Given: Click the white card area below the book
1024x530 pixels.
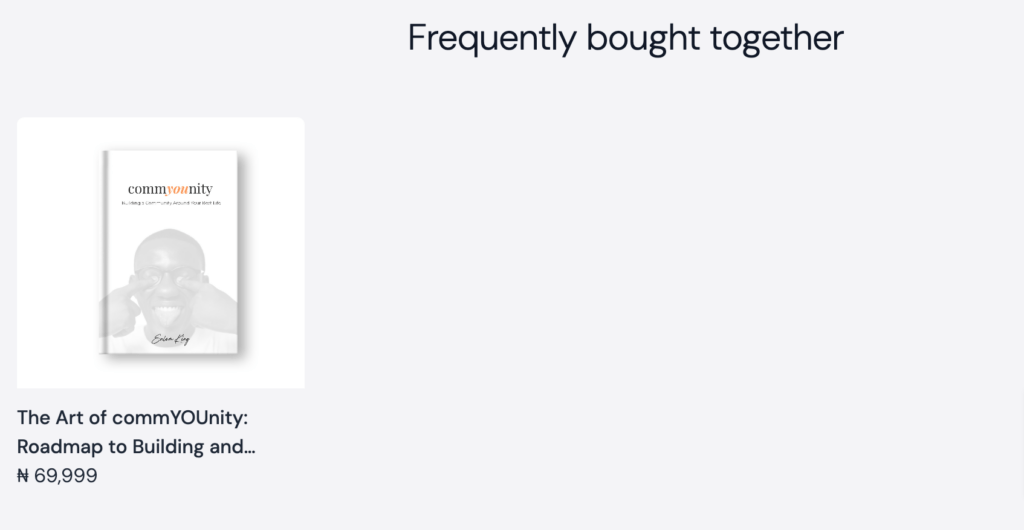Looking at the screenshot, I should tap(161, 373).
